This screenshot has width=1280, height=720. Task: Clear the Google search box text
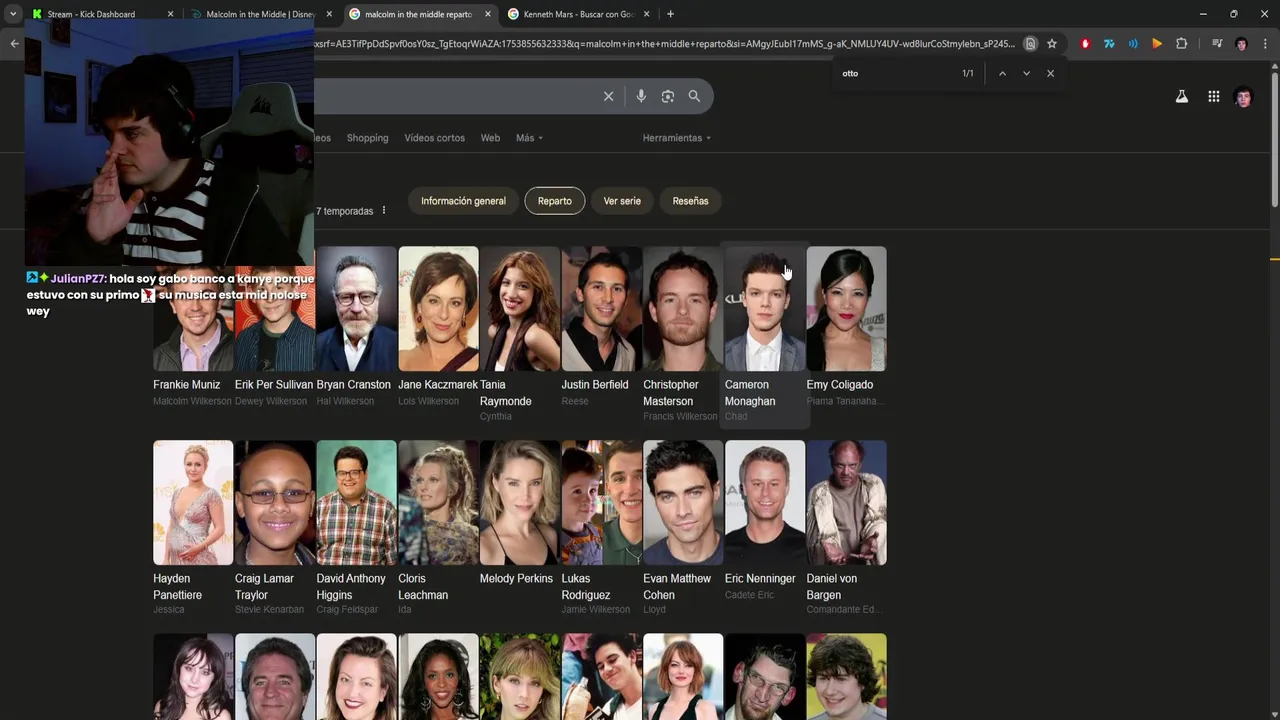click(608, 96)
